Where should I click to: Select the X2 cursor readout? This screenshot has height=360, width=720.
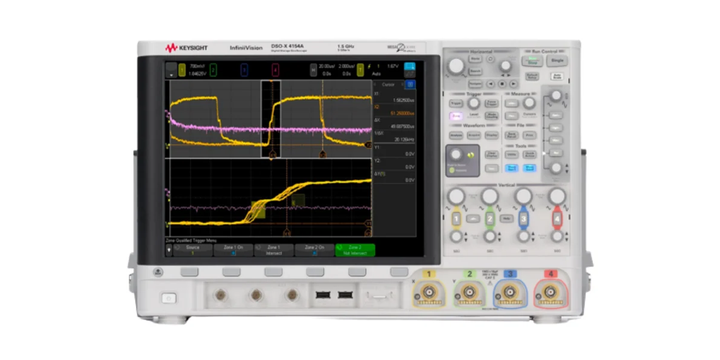[x=394, y=110]
